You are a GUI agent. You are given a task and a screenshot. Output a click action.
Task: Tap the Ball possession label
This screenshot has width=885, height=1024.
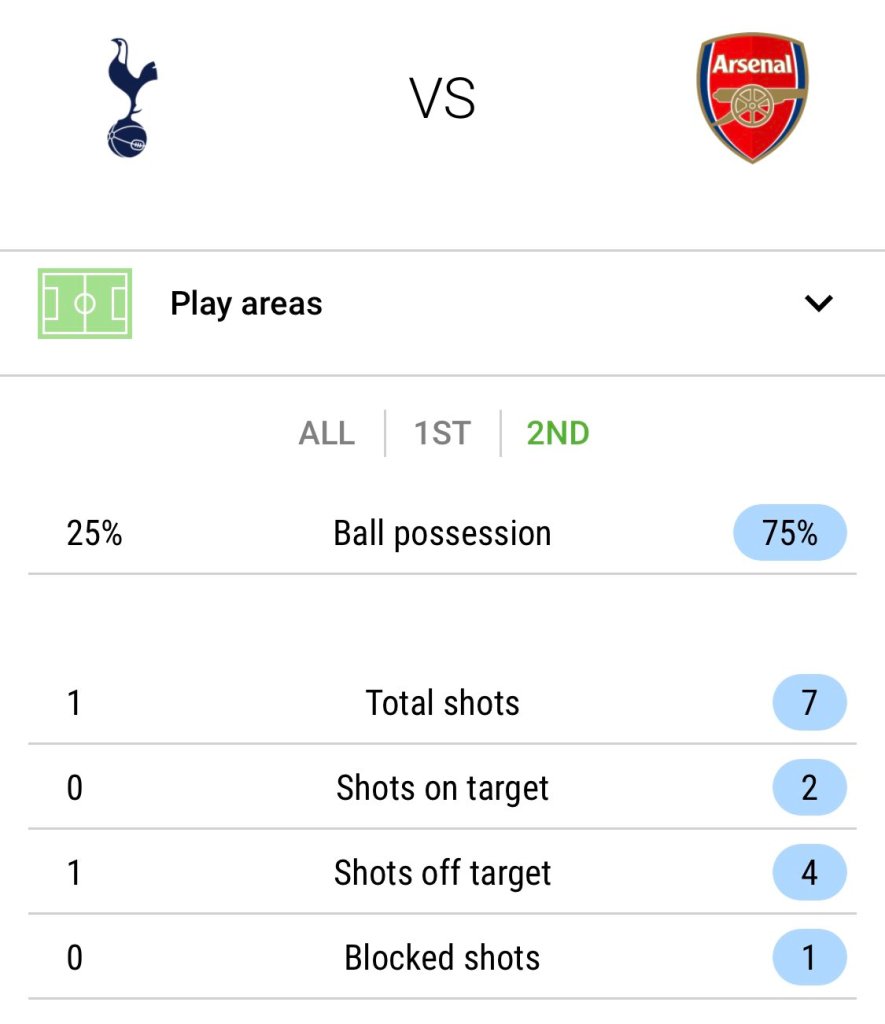coord(442,533)
